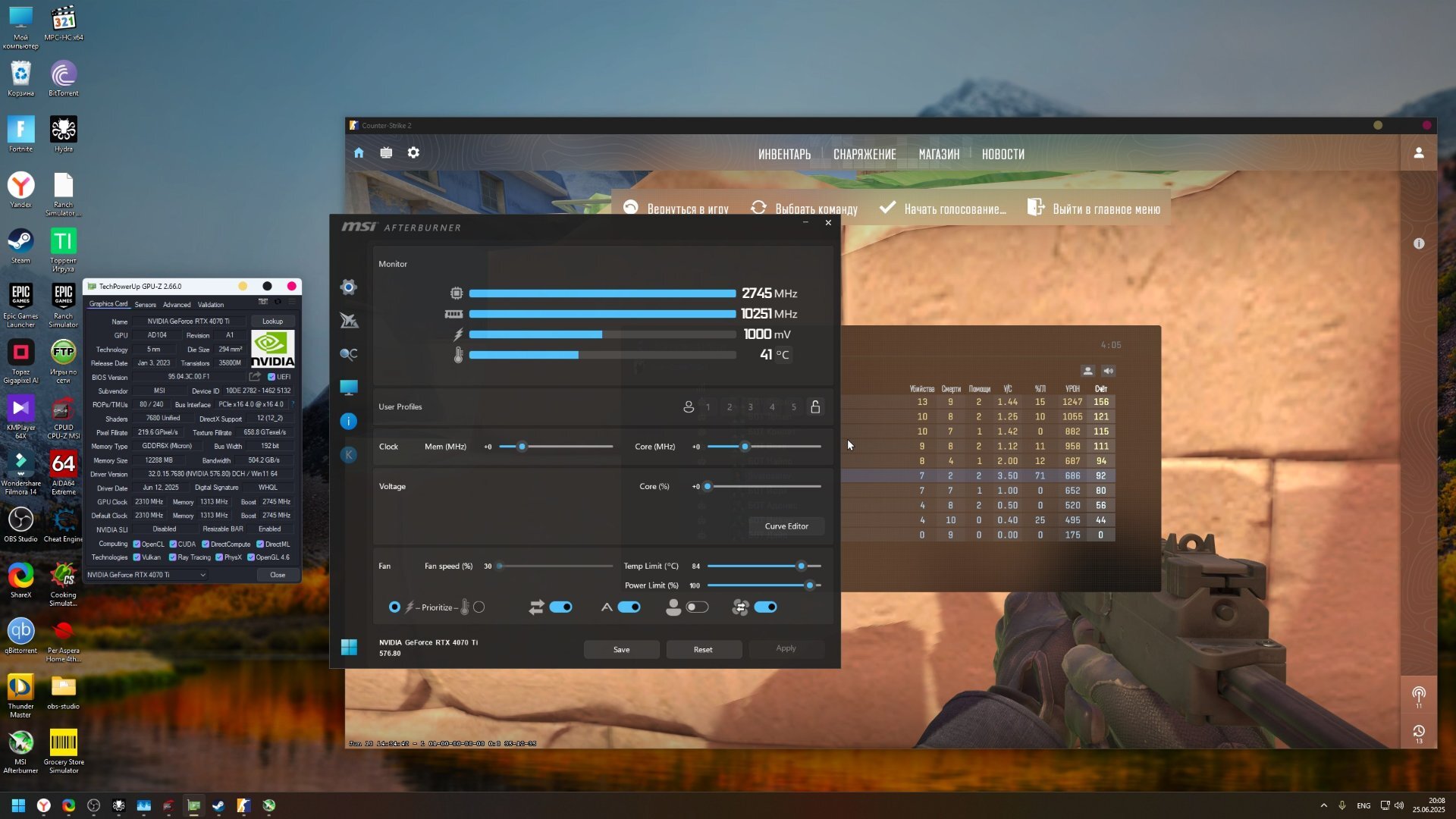The height and width of the screenshot is (819, 1456).
Task: Toggle the fan auto-control switch
Action: (629, 607)
